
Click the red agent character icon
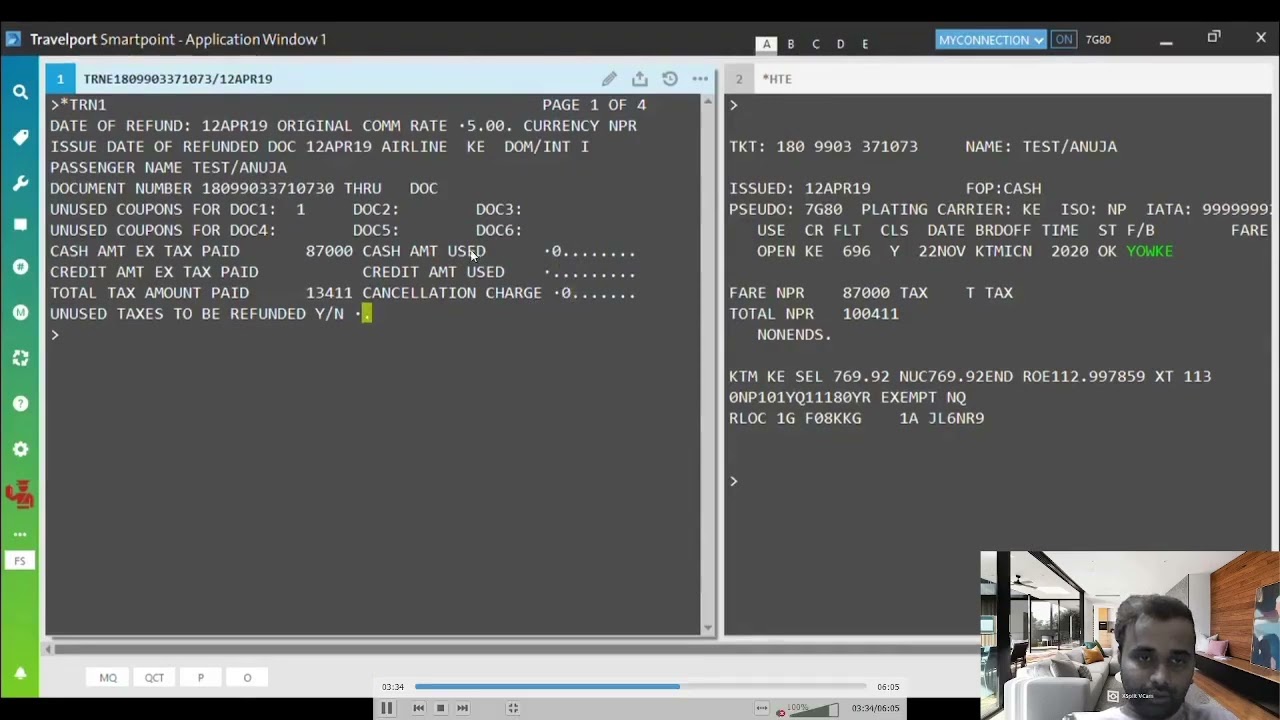pos(20,493)
